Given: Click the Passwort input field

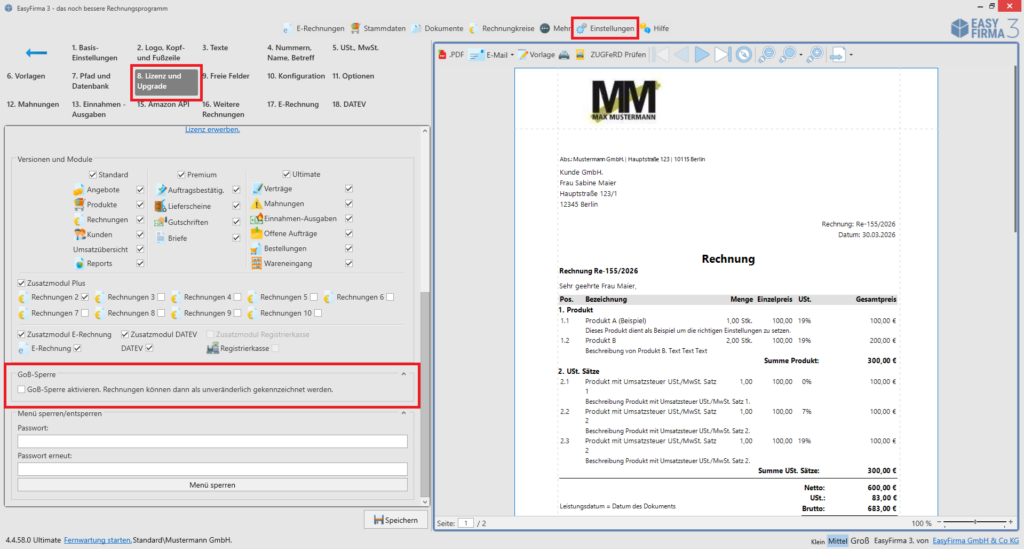Looking at the screenshot, I should pos(212,441).
